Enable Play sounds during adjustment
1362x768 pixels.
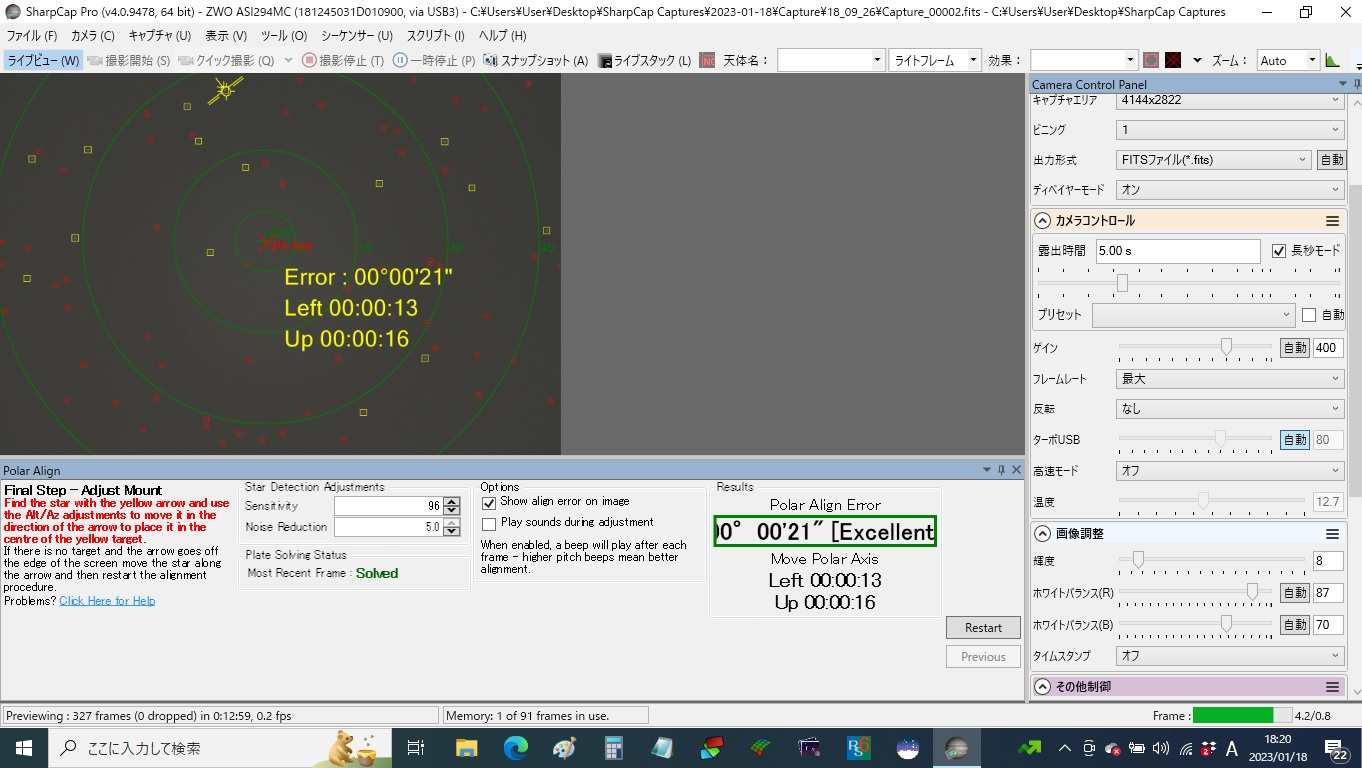coord(489,524)
